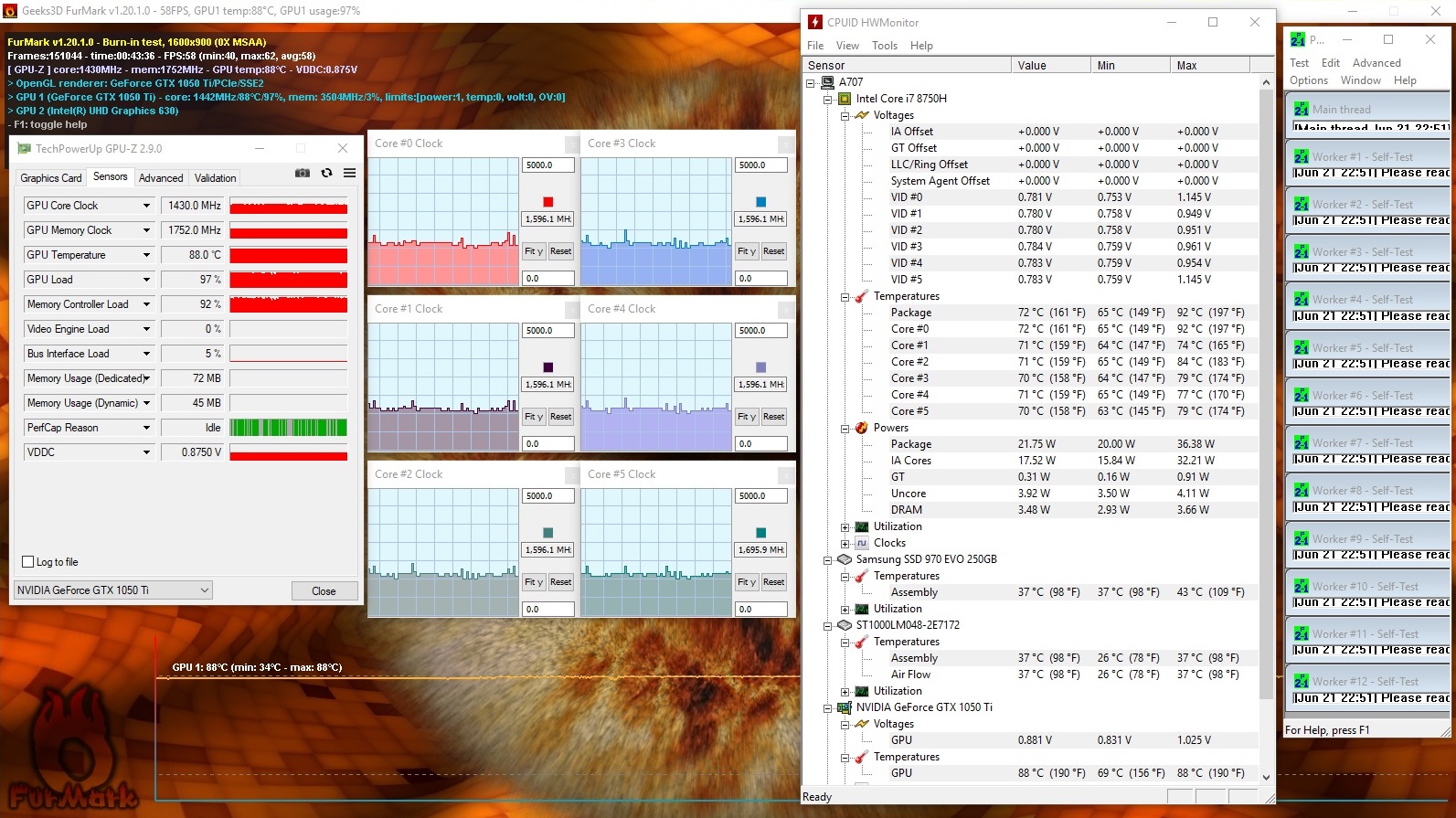The height and width of the screenshot is (818, 1456).
Task: Click the GPU-Z screenshot camera icon
Action: coord(303,173)
